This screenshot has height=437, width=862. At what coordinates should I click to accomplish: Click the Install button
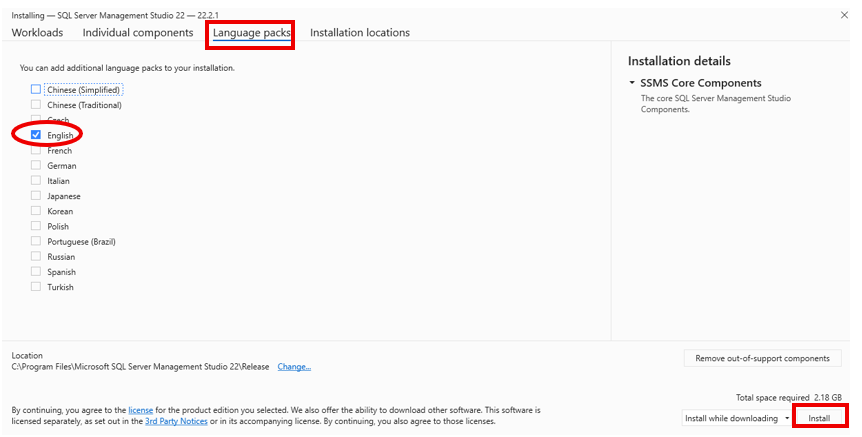(x=819, y=418)
